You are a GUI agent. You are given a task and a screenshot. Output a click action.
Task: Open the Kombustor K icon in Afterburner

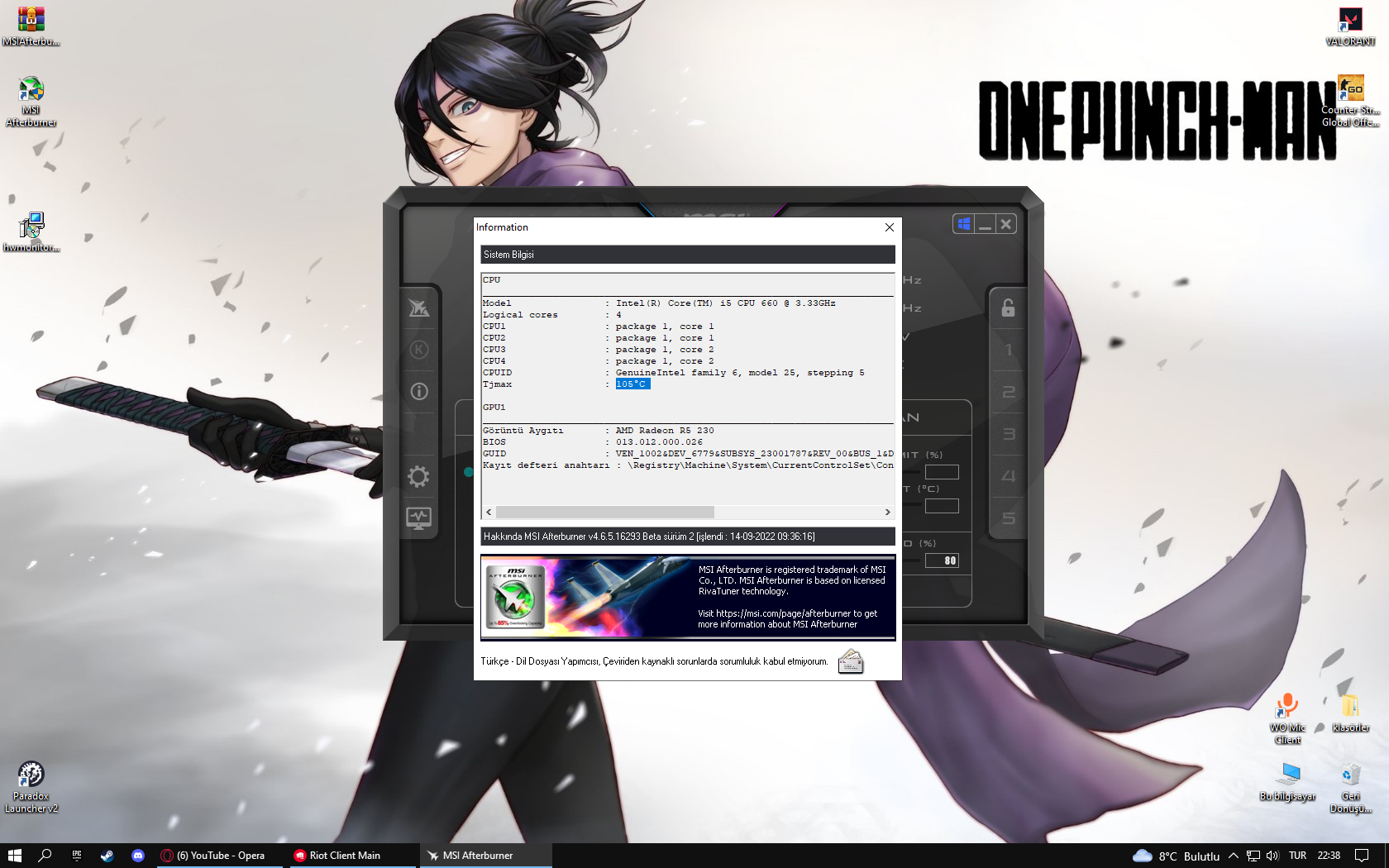[x=419, y=350]
